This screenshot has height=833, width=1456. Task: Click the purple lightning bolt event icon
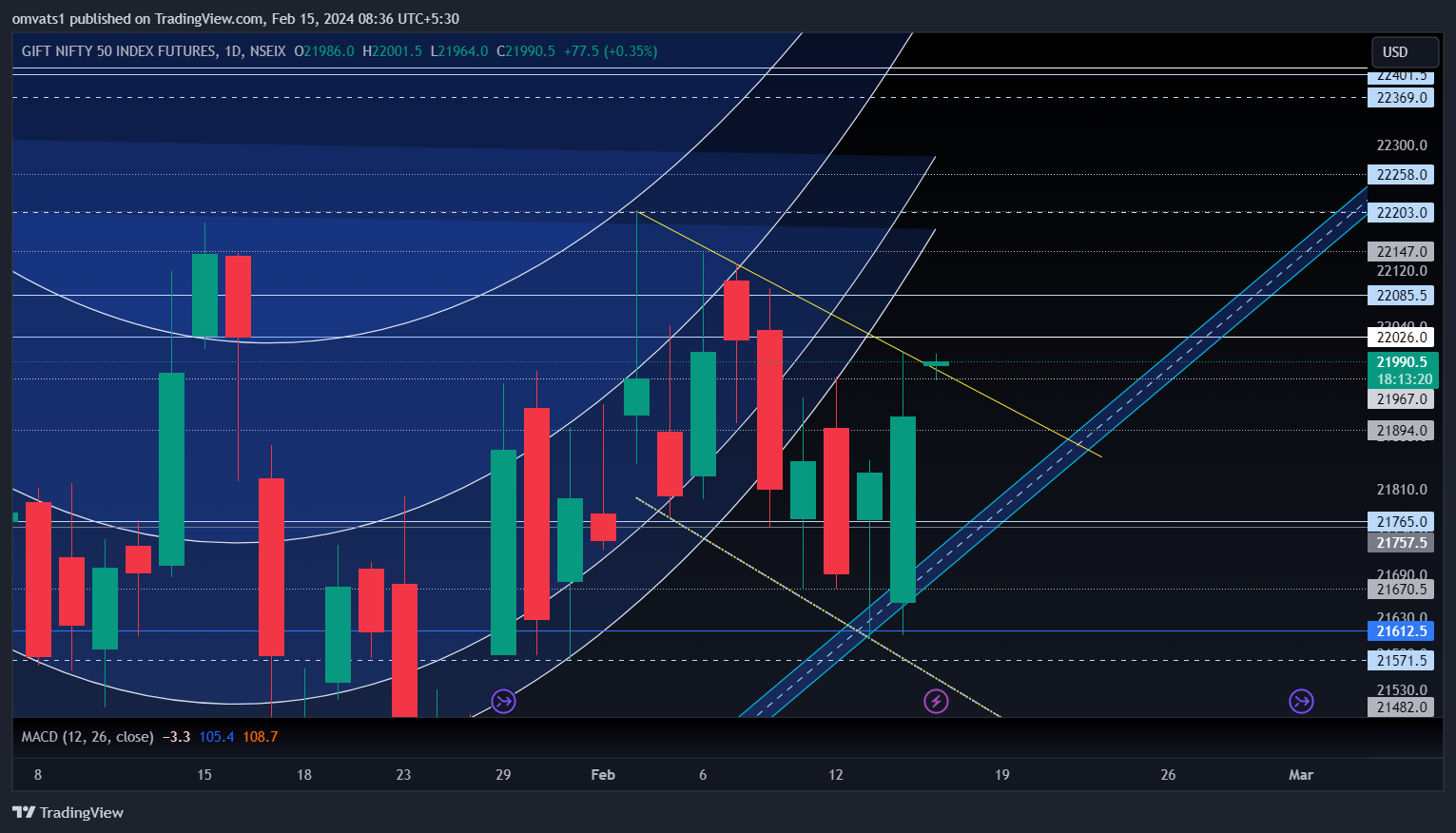(936, 702)
